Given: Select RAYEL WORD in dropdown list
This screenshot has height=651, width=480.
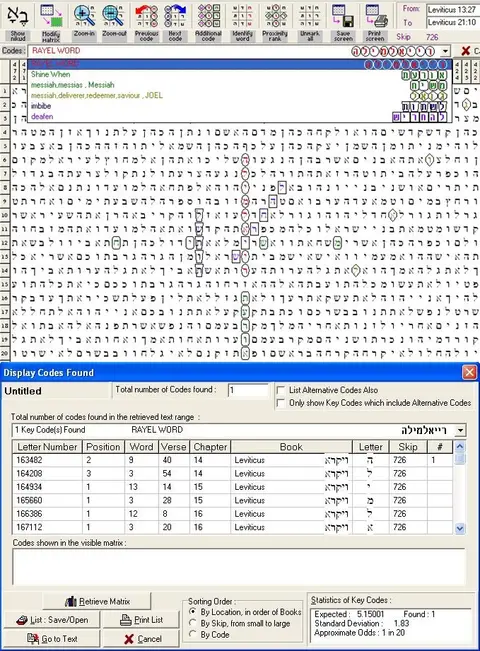Looking at the screenshot, I should click(x=240, y=64).
